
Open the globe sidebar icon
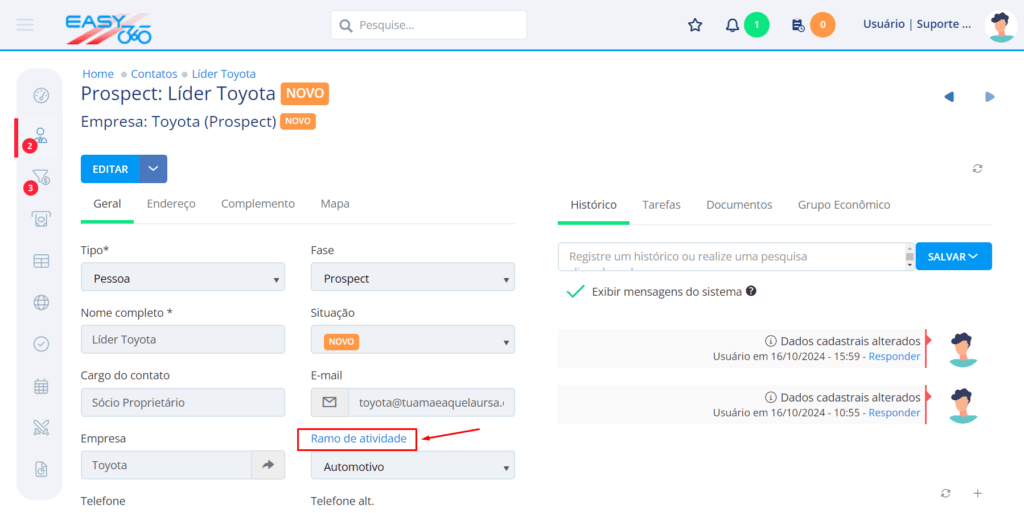[x=41, y=302]
